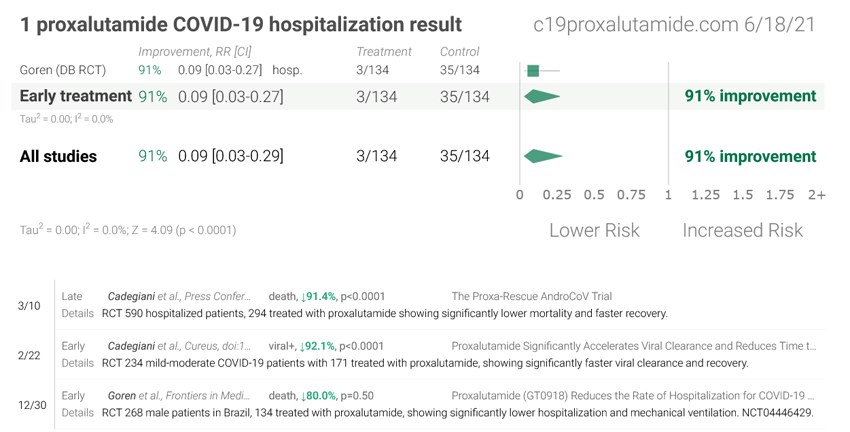
Task: Open Cadegiani et al., Cureus reference
Action: [180, 346]
